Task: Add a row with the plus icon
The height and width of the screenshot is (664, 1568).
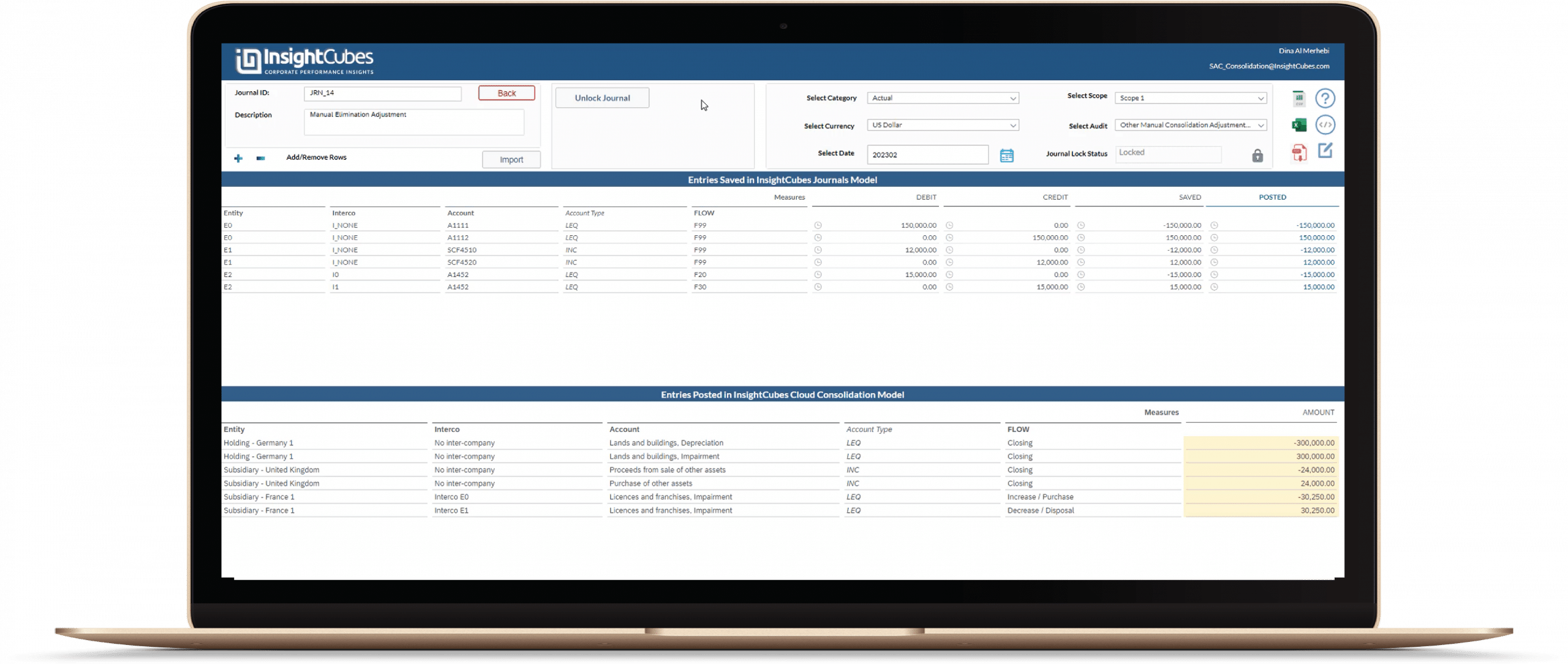Action: pos(238,159)
